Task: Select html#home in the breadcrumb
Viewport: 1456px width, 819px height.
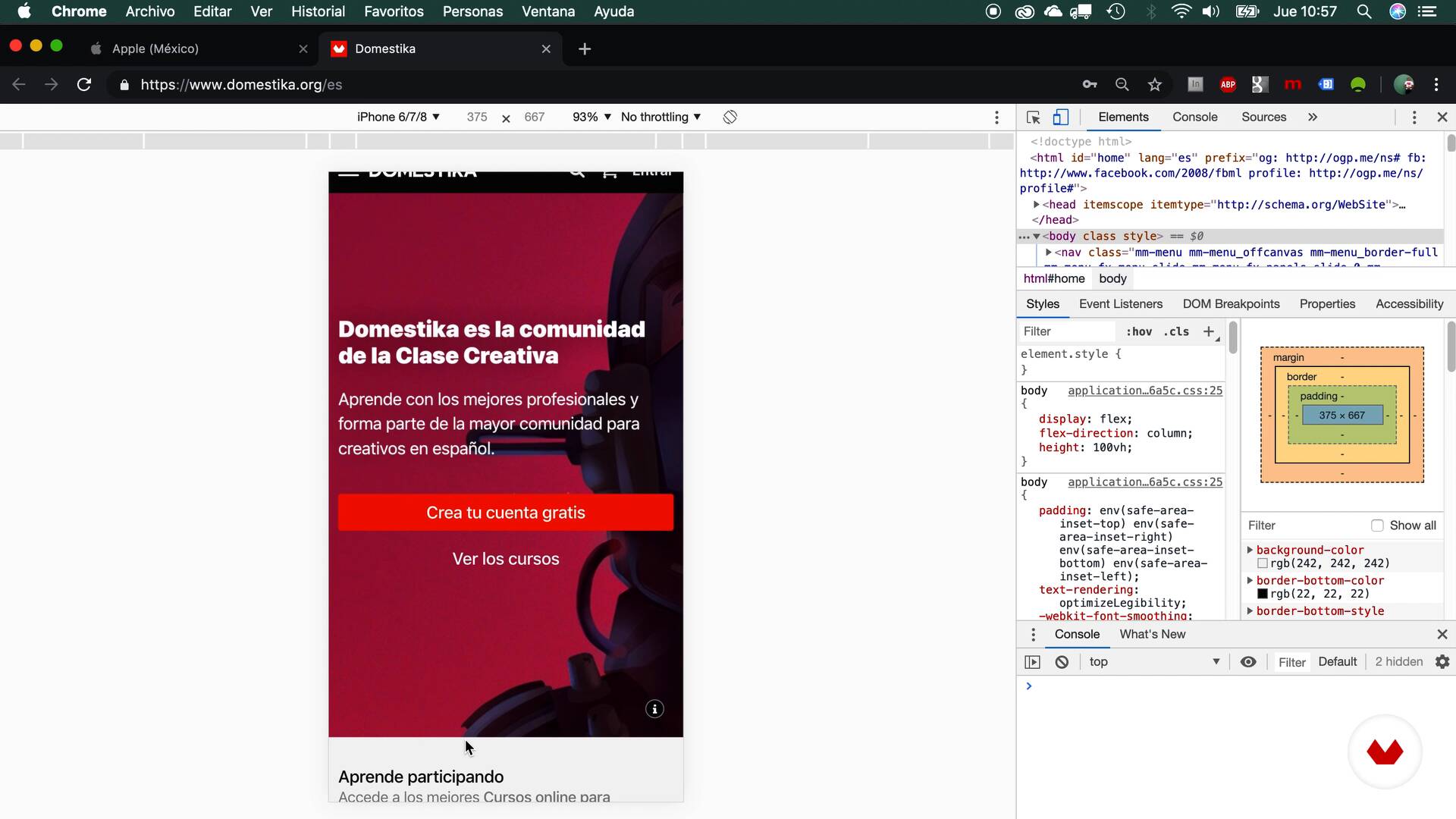Action: pyautogui.click(x=1054, y=279)
